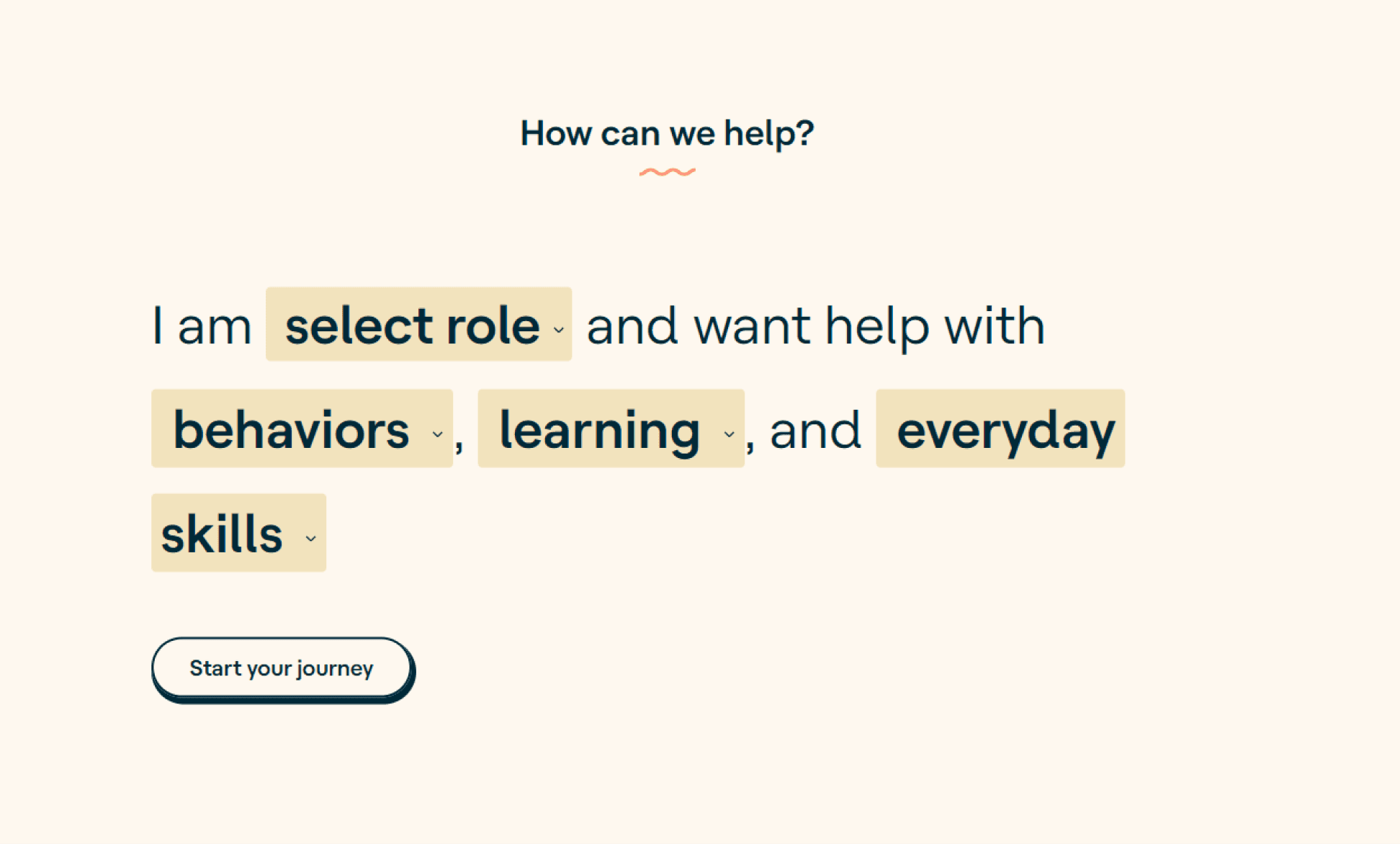
Task: Click the 'I am' text
Action: (202, 326)
